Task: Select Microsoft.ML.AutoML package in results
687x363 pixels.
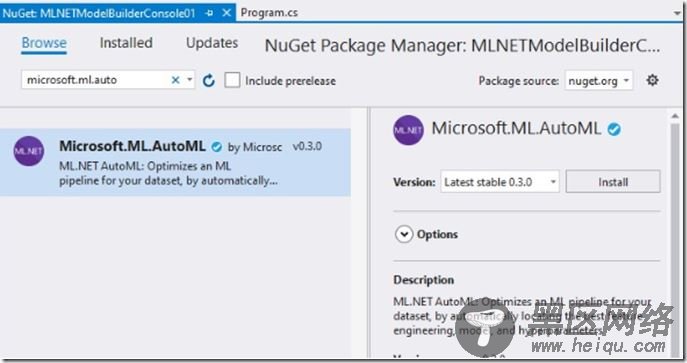Action: [x=175, y=162]
